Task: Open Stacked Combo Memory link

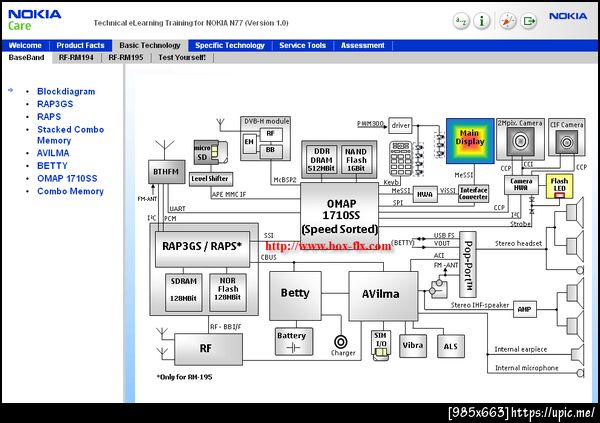Action: [x=70, y=135]
